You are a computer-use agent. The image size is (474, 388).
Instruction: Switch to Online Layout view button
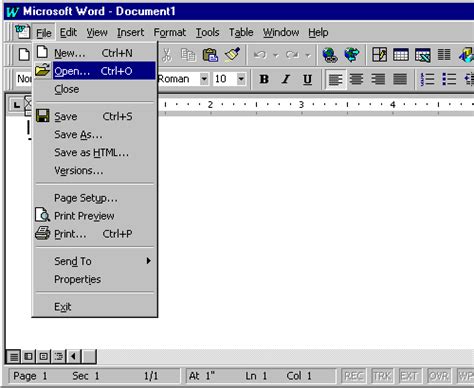coord(28,357)
